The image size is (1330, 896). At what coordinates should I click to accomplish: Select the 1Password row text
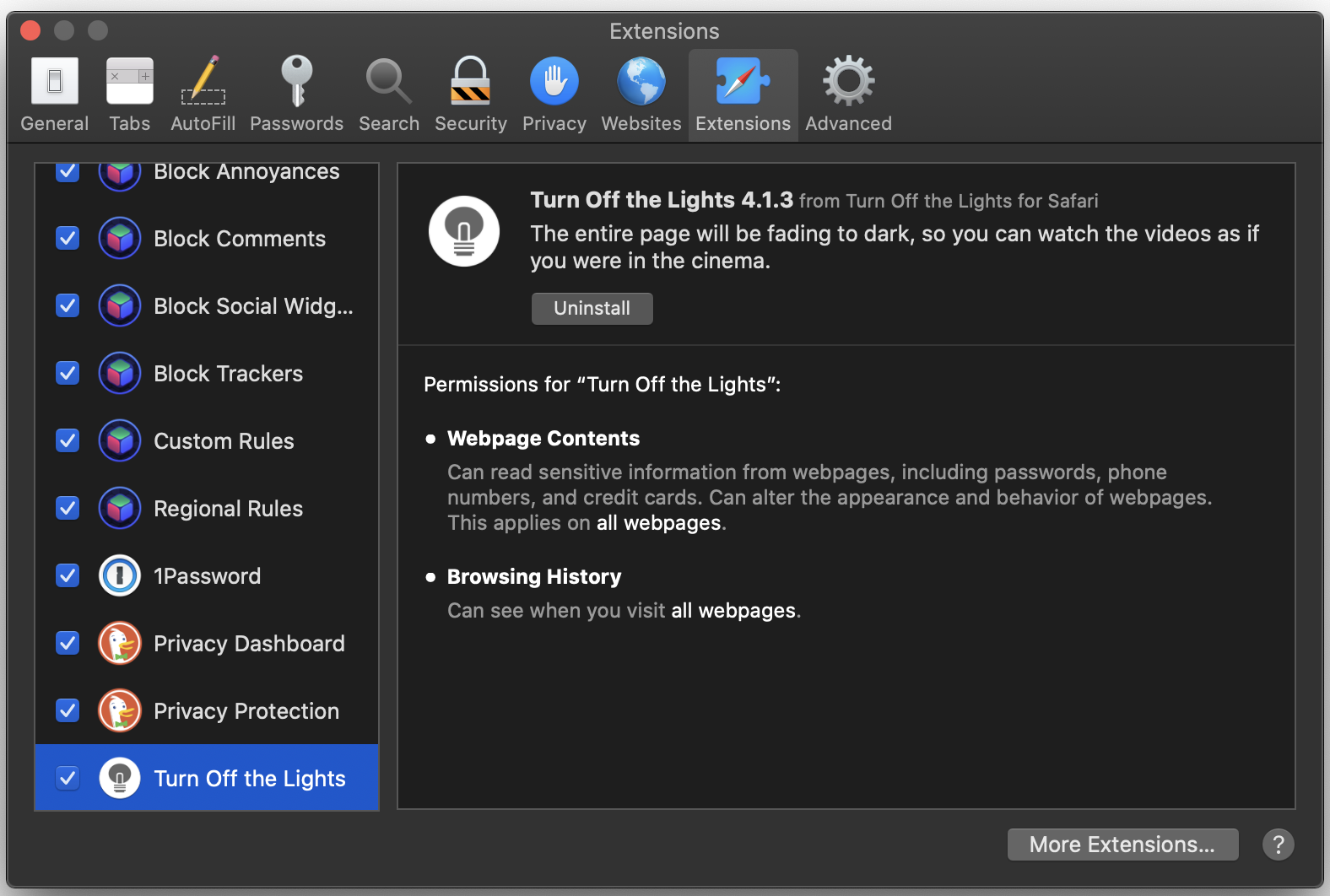point(208,576)
